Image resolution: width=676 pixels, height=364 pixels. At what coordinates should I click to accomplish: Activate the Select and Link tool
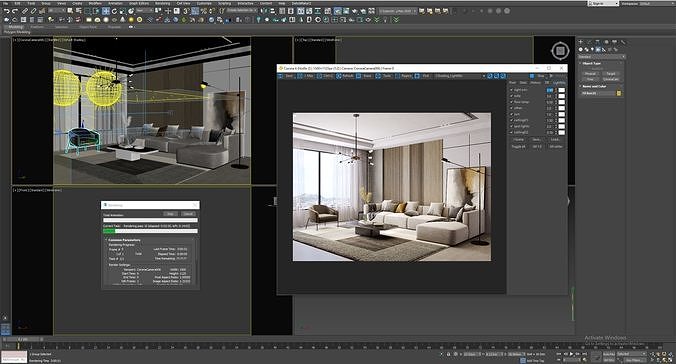25,11
